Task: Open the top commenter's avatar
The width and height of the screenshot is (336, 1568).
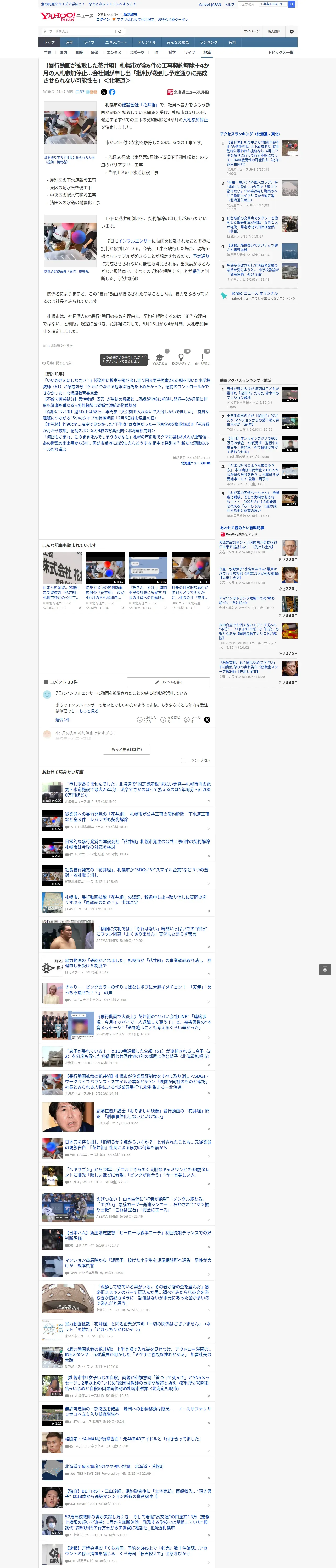Action: pos(47,695)
